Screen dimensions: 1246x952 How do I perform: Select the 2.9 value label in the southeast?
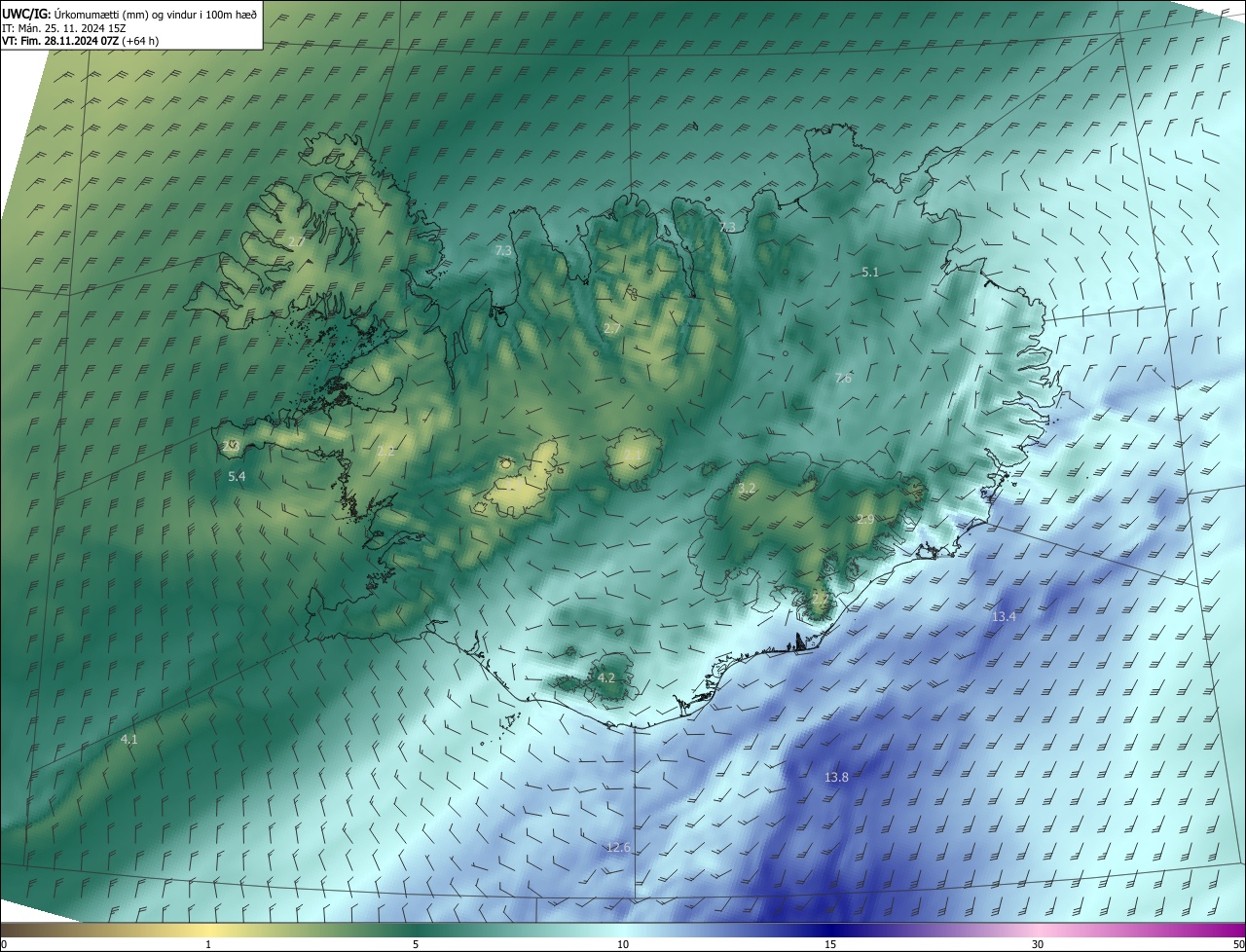coord(864,520)
